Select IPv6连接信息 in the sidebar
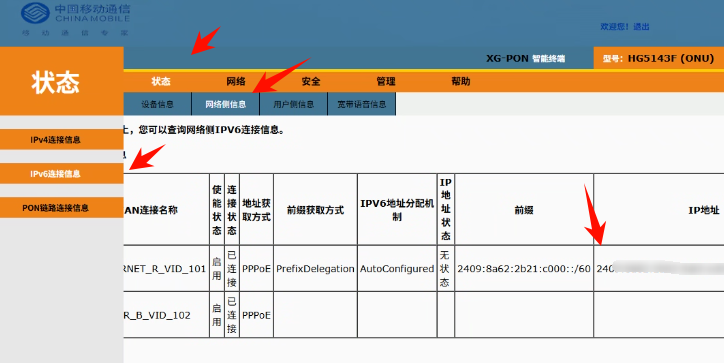The height and width of the screenshot is (363, 724). tap(61, 174)
